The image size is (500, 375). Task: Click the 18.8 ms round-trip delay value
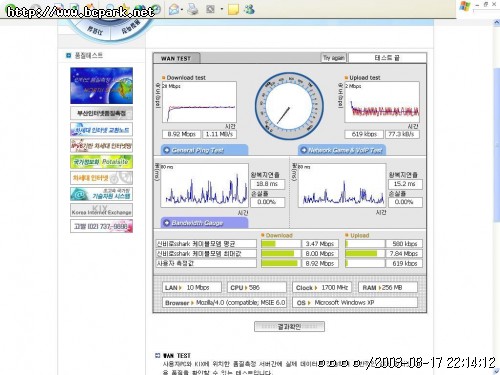[x=267, y=184]
